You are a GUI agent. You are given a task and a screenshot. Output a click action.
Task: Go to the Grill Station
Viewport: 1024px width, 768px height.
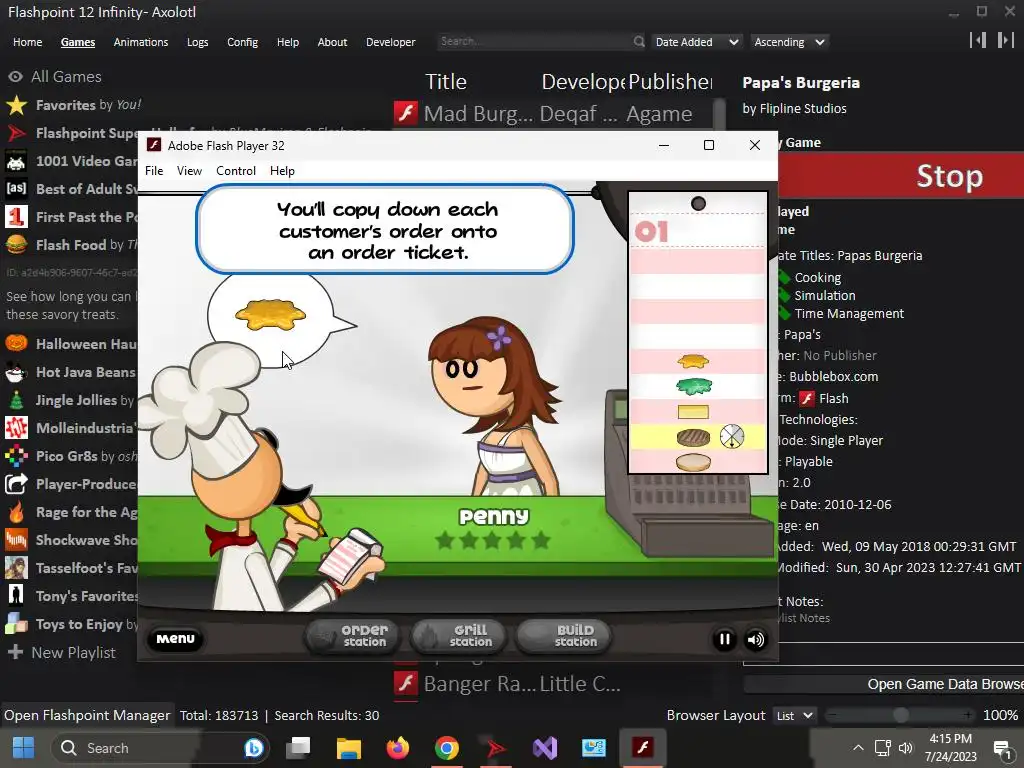pyautogui.click(x=458, y=636)
